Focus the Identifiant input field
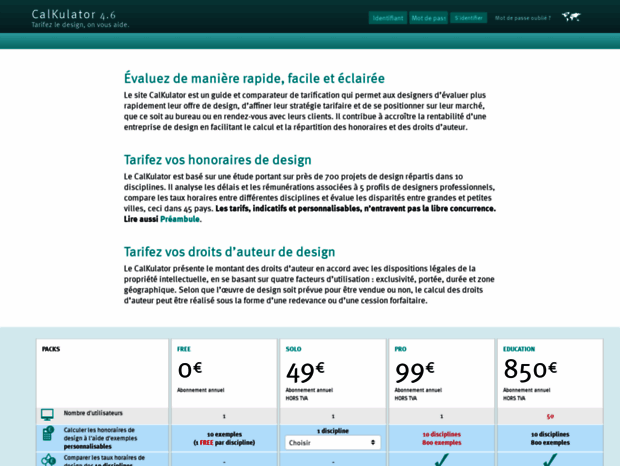Viewport: 620px width, 466px height. point(388,18)
